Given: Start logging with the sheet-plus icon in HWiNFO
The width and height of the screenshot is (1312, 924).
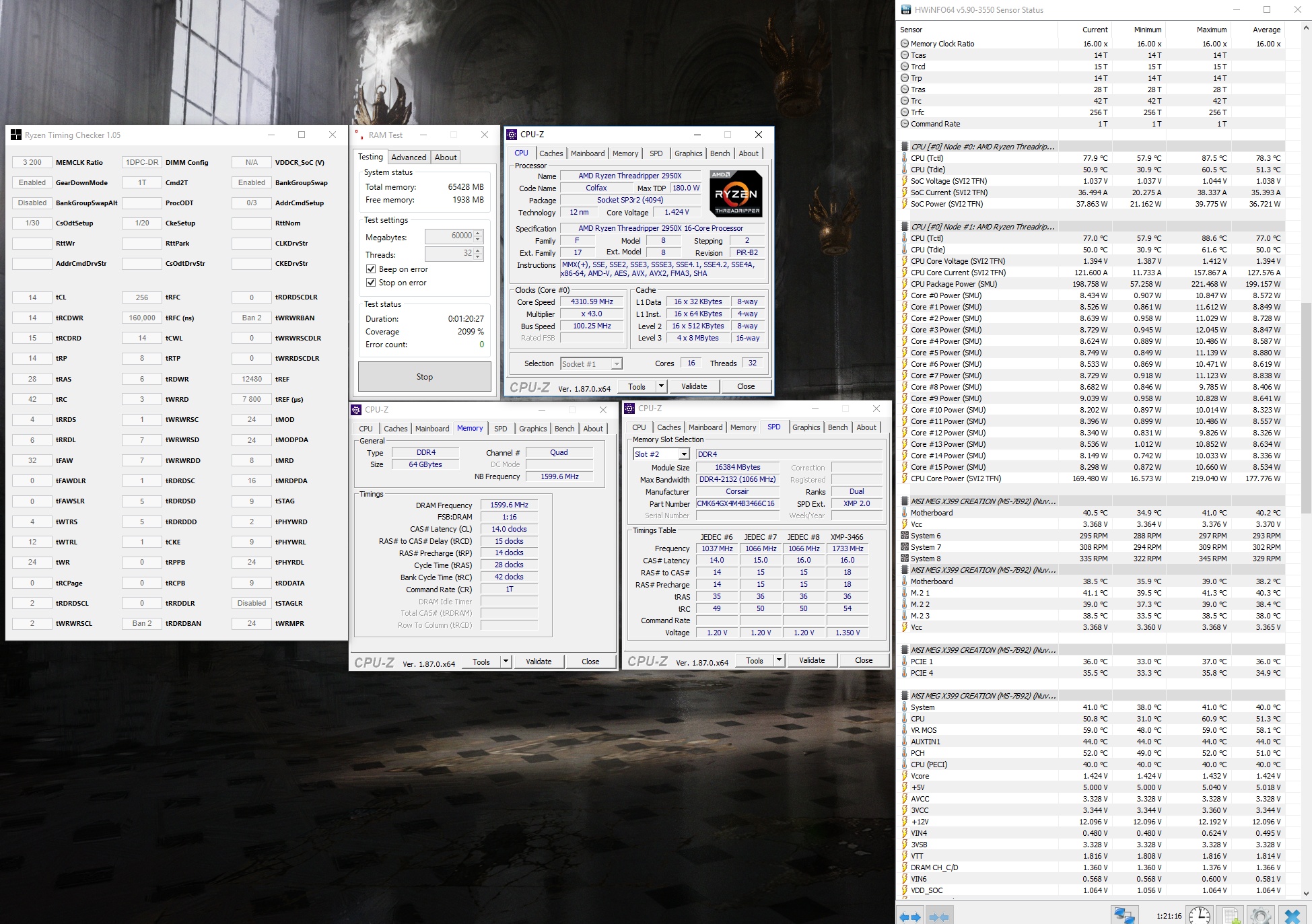Looking at the screenshot, I should click(1232, 916).
